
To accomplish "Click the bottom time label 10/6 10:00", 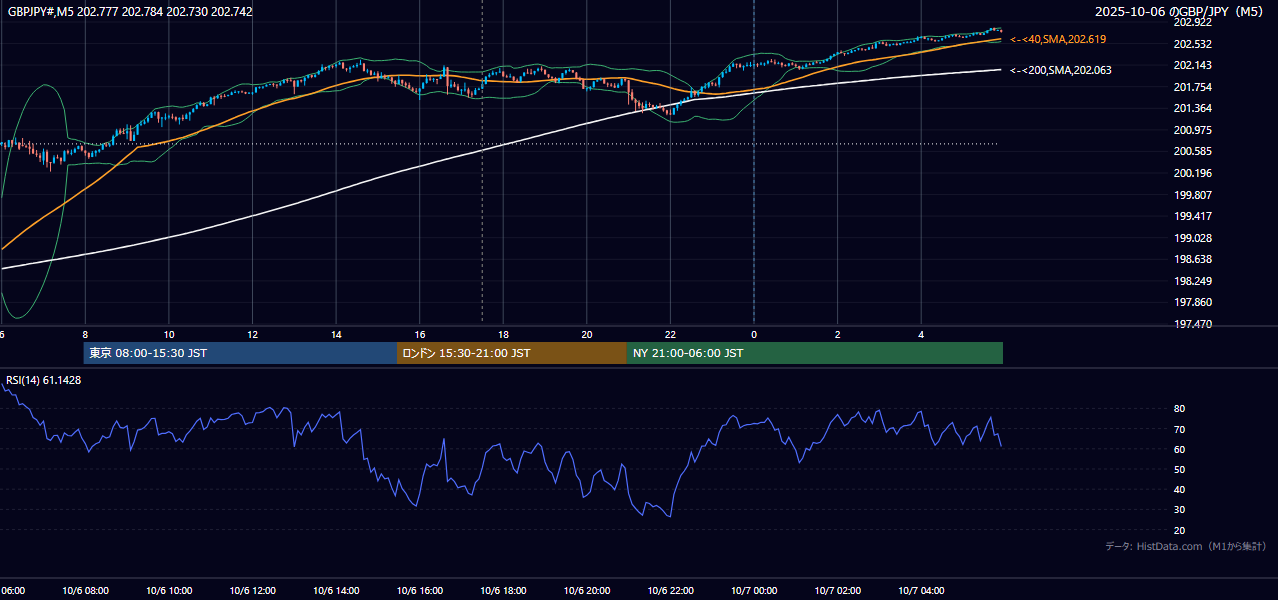I will 169,591.
